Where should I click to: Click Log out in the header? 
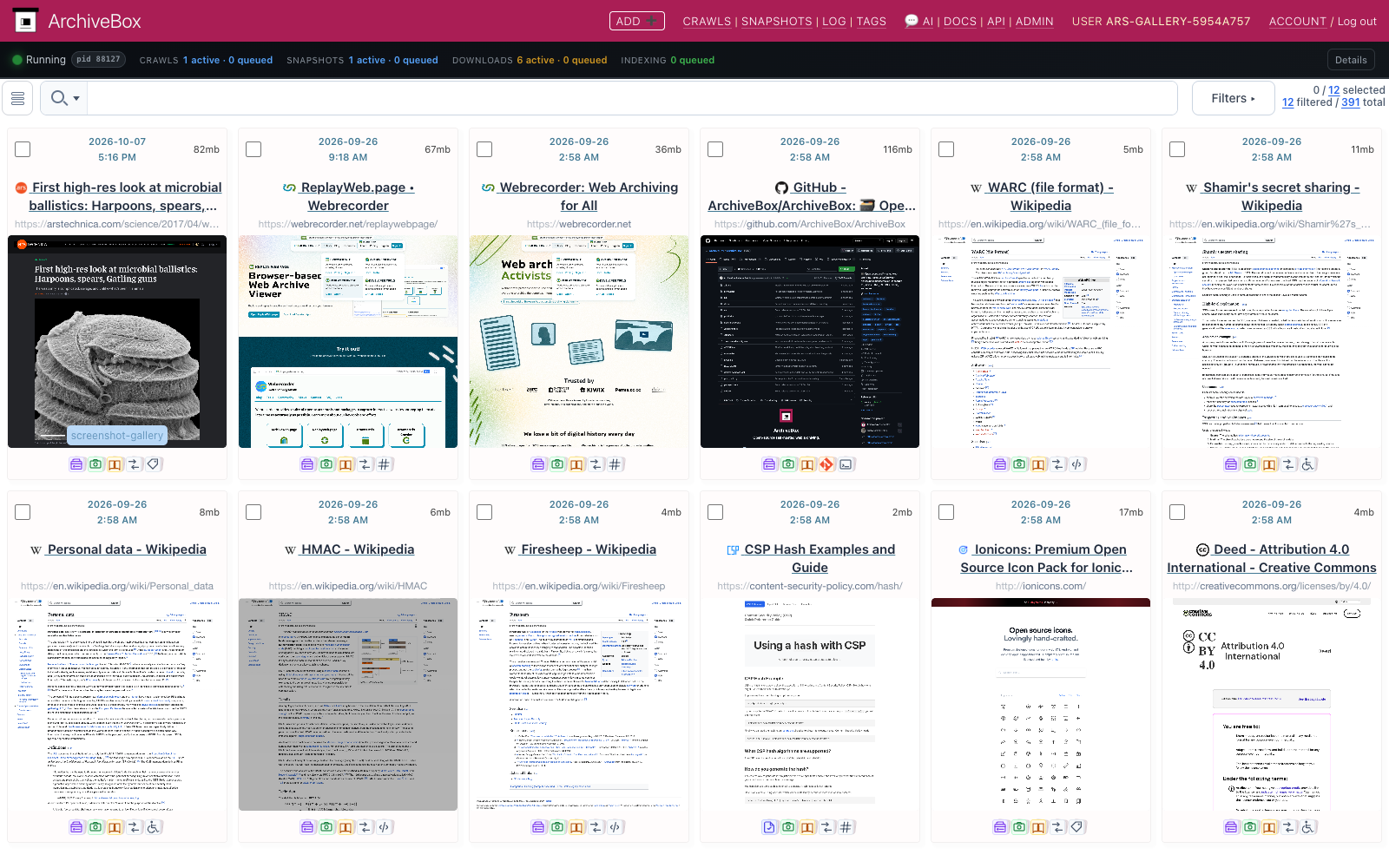pyautogui.click(x=1357, y=22)
